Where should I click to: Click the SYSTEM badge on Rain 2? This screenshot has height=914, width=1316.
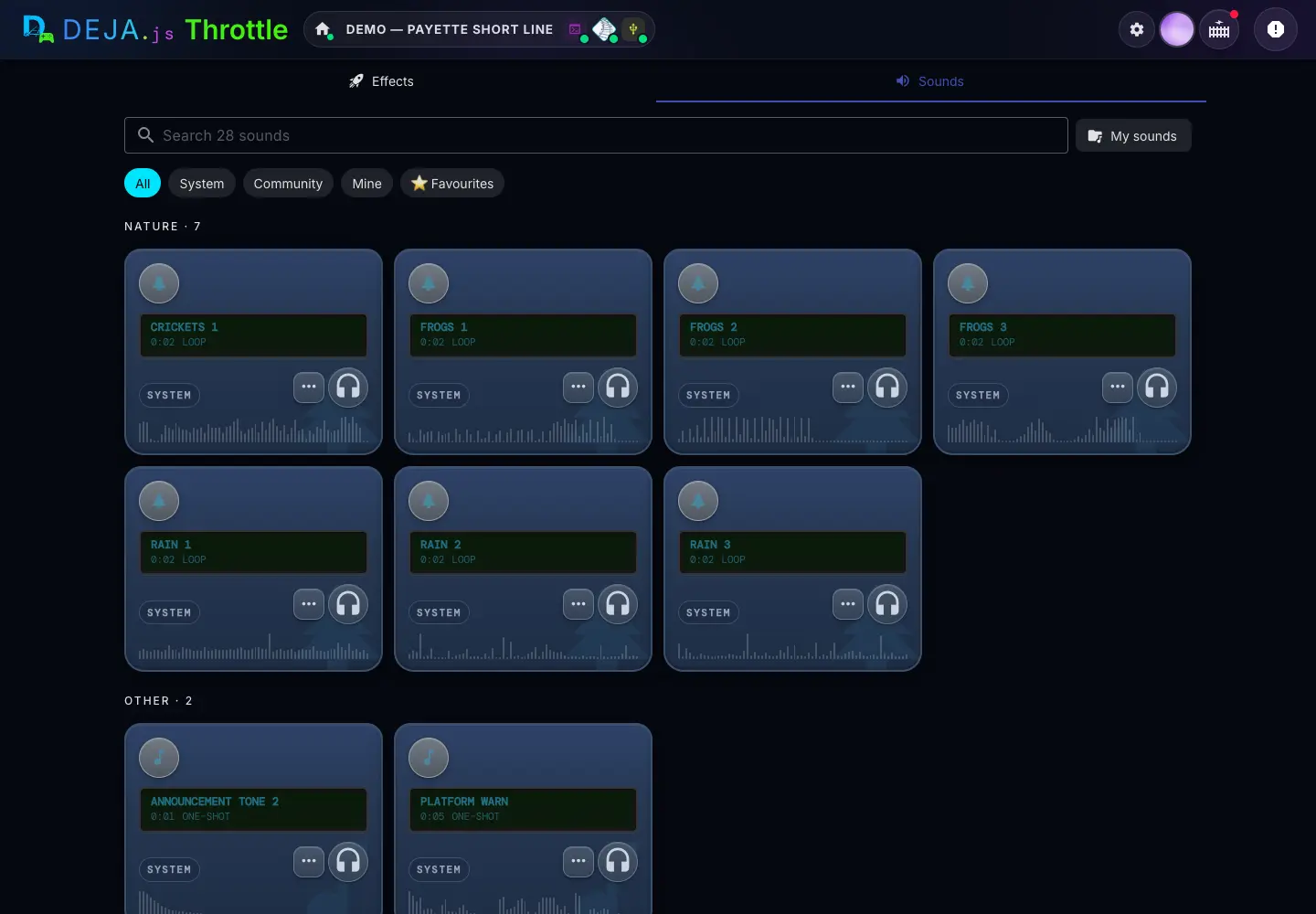click(x=439, y=612)
